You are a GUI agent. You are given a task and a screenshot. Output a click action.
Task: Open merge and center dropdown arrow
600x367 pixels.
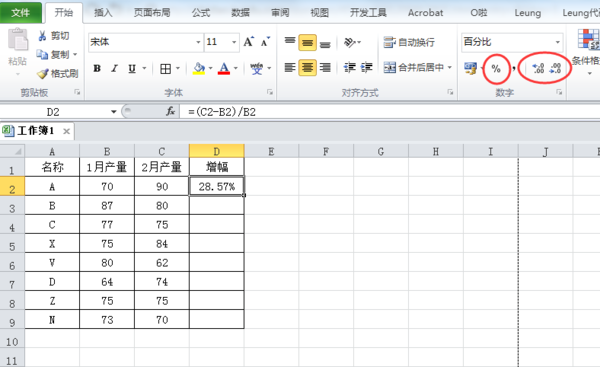point(450,68)
